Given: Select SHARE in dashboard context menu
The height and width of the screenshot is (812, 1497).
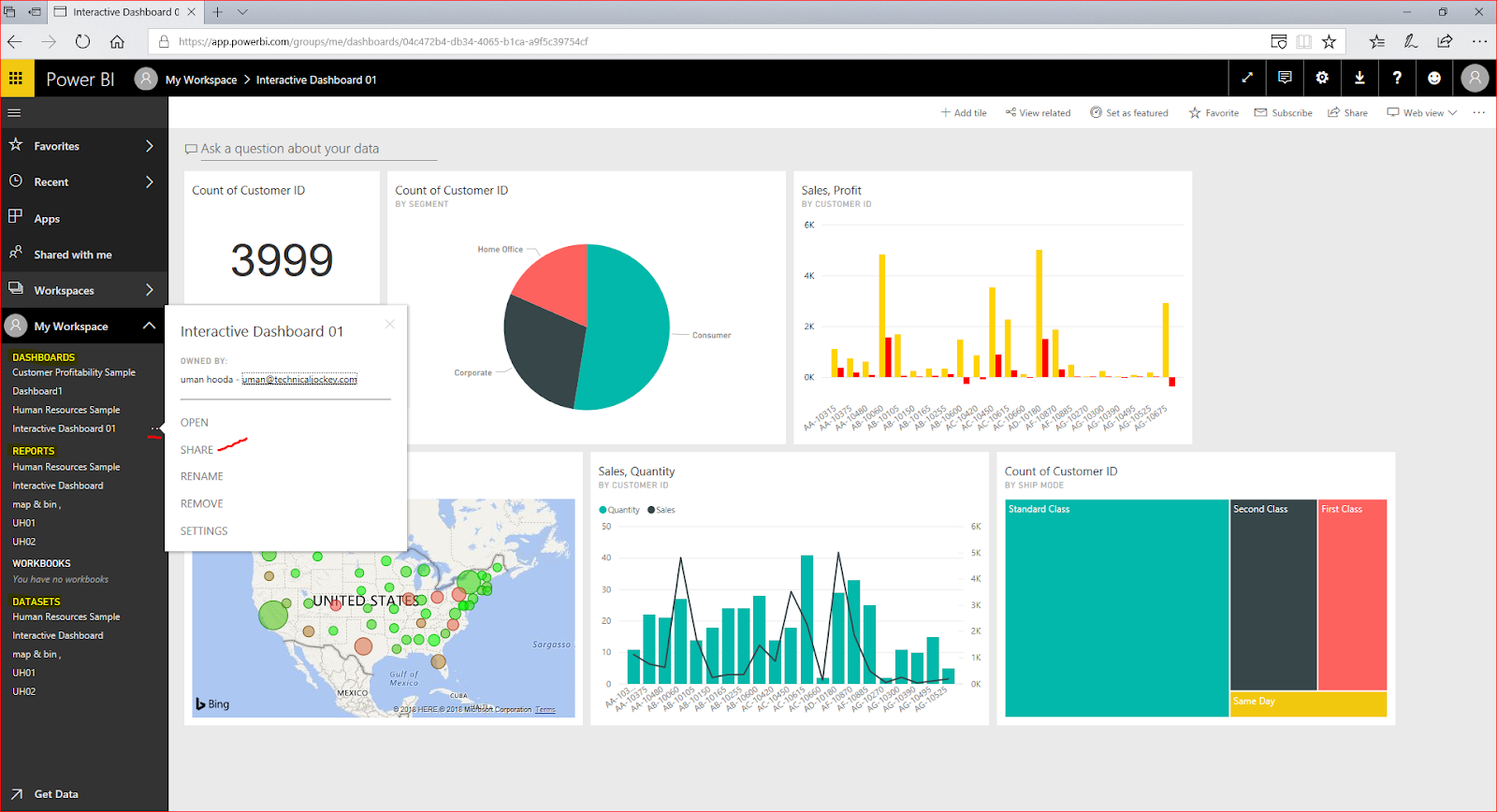Looking at the screenshot, I should (196, 450).
